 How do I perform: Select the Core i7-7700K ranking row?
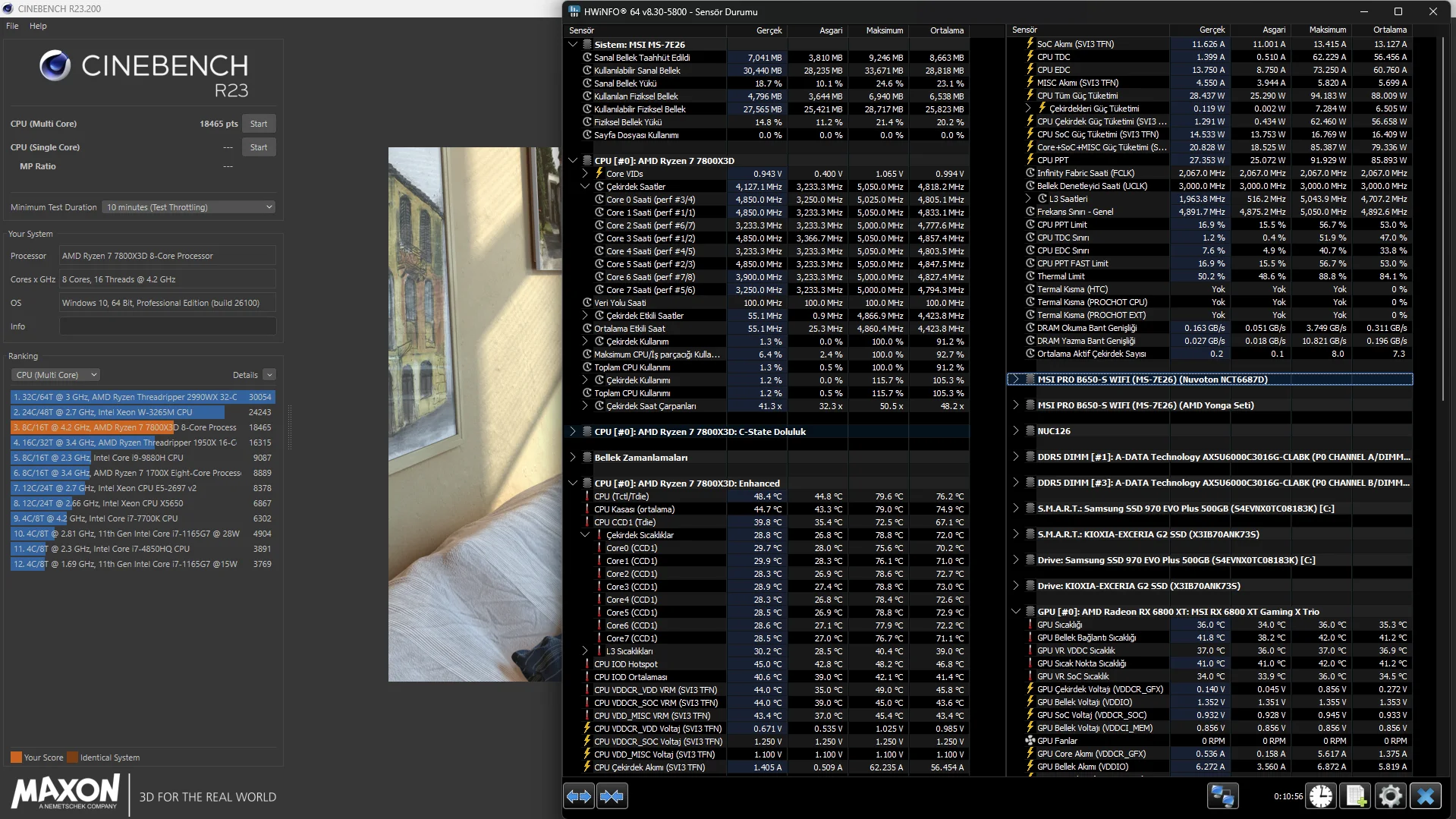[142, 518]
